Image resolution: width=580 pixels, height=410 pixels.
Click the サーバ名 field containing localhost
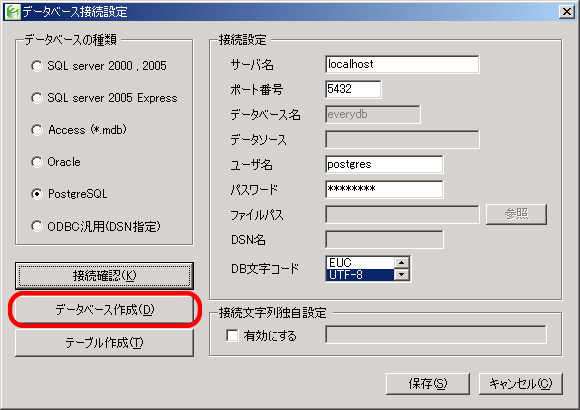pos(402,64)
